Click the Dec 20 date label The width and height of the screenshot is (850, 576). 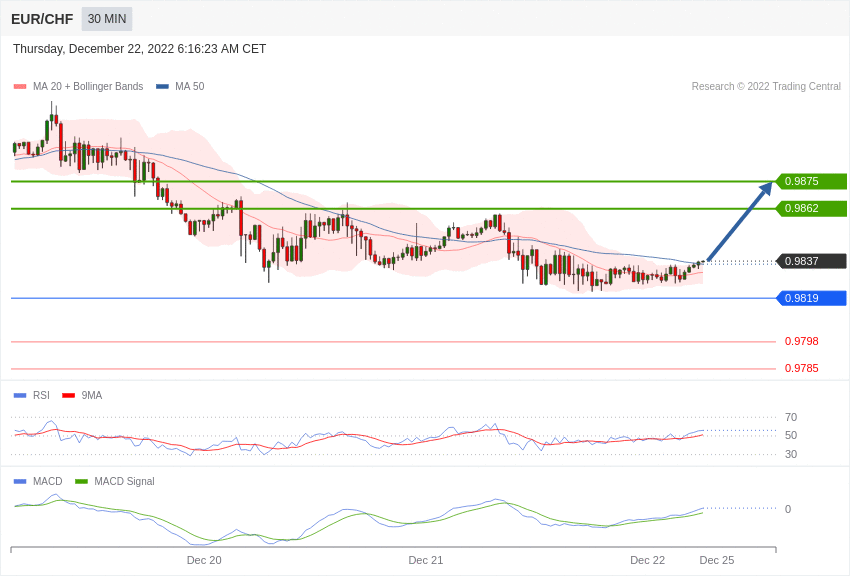(x=204, y=560)
